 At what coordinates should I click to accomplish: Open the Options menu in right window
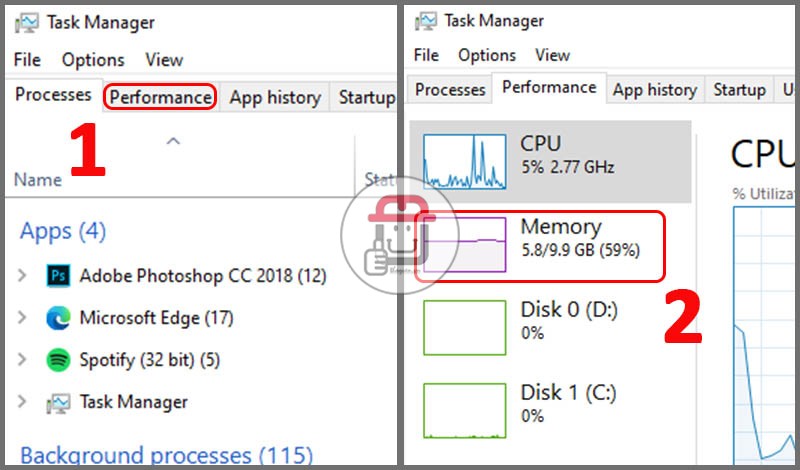pos(487,55)
